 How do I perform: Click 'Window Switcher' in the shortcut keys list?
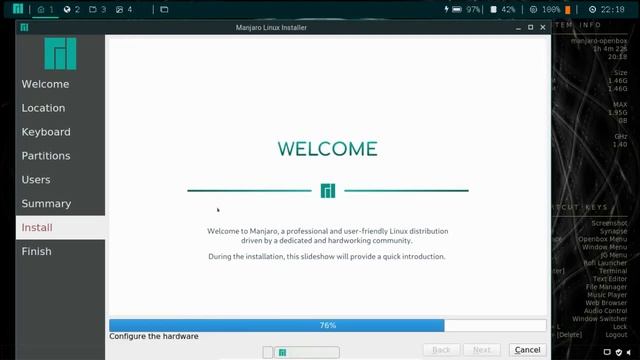pyautogui.click(x=600, y=319)
